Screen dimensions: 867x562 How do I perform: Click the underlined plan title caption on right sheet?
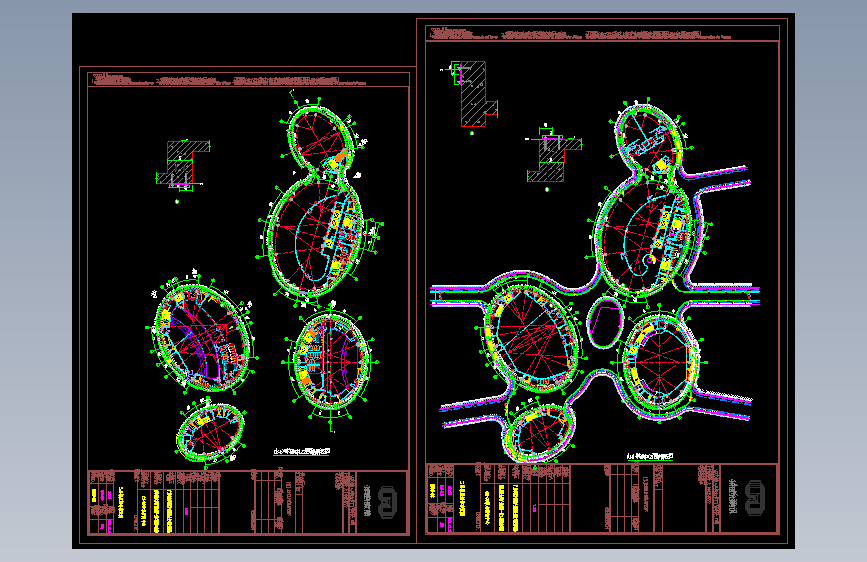tap(650, 456)
